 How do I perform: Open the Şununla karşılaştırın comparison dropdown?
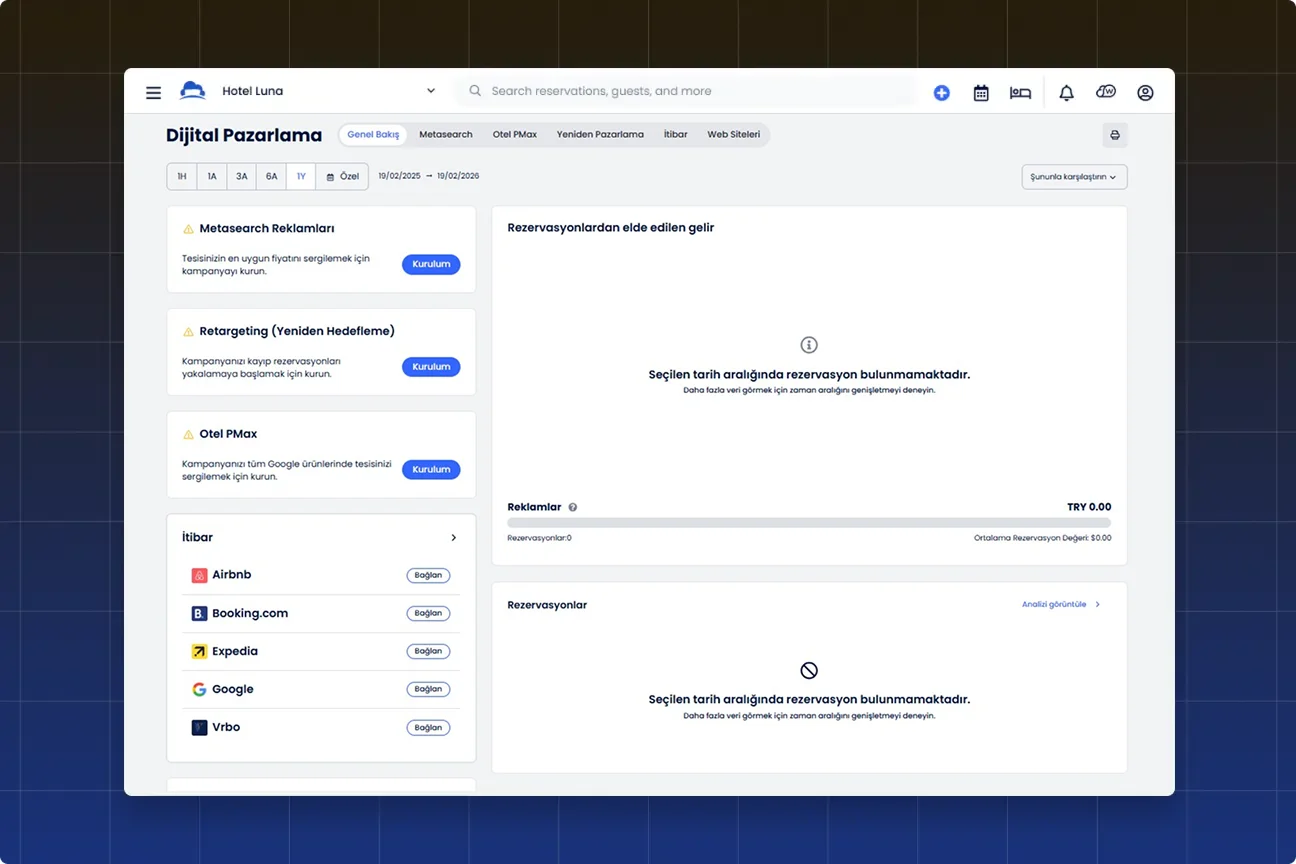coord(1074,175)
